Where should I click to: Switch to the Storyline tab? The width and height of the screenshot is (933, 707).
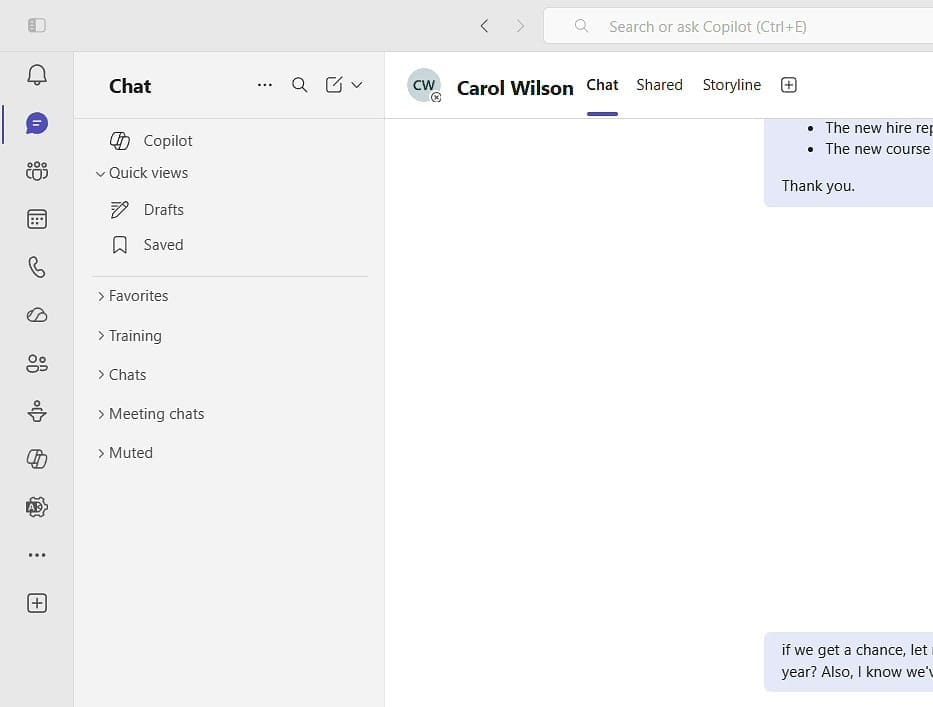[732, 85]
